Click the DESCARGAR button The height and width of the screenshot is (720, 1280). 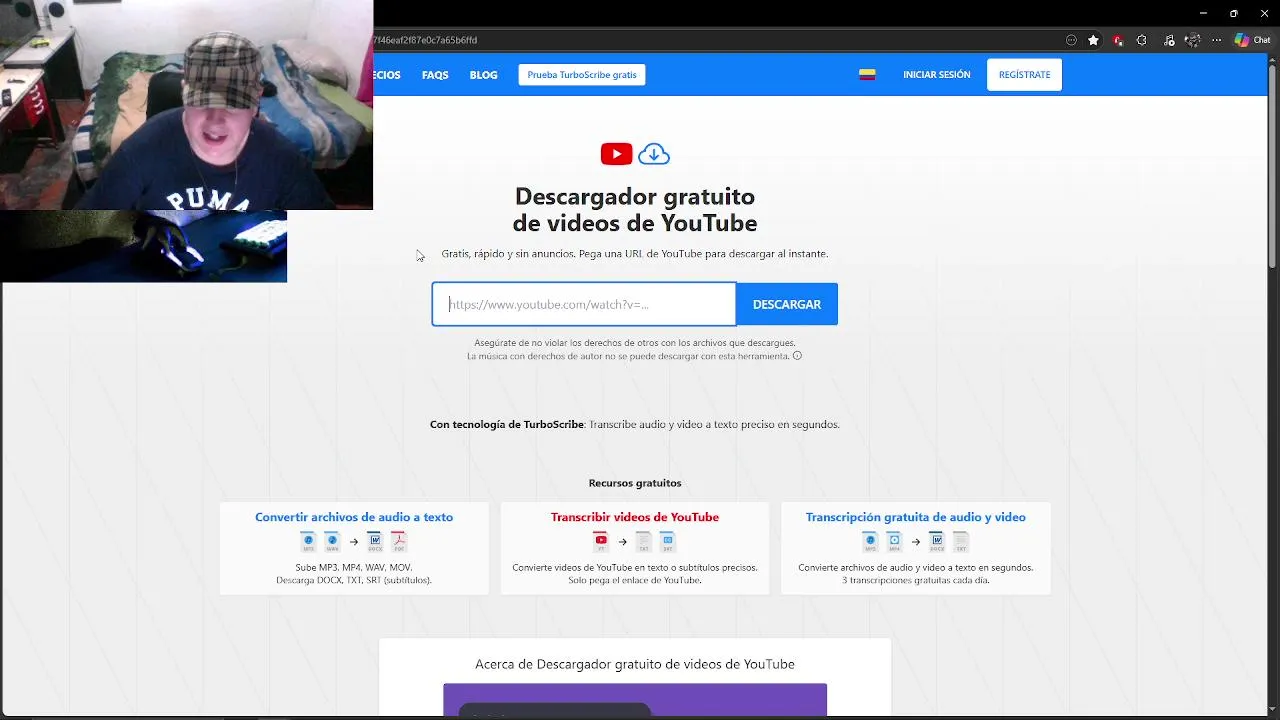point(787,304)
